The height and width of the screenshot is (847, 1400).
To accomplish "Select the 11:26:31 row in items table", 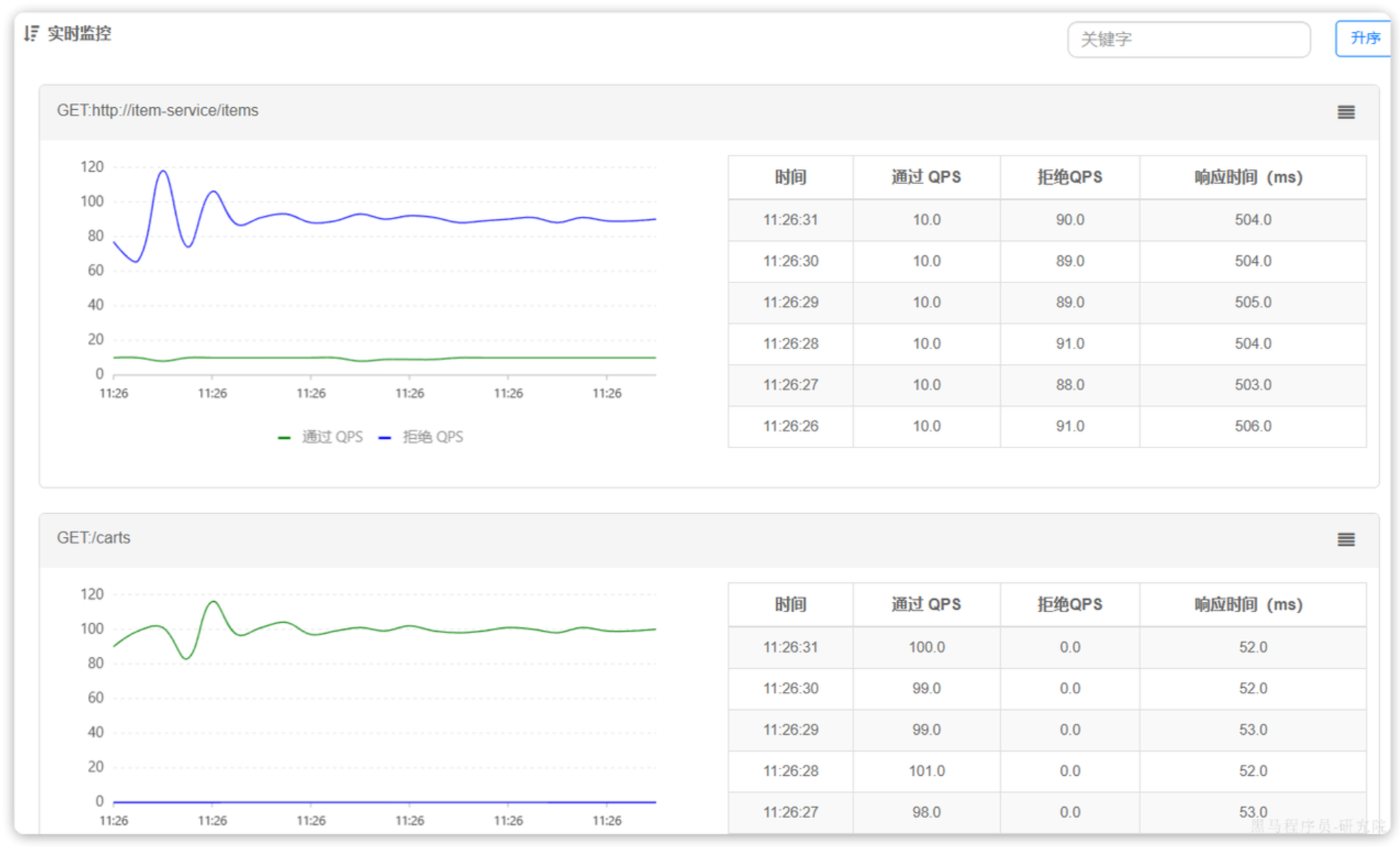I will click(790, 220).
